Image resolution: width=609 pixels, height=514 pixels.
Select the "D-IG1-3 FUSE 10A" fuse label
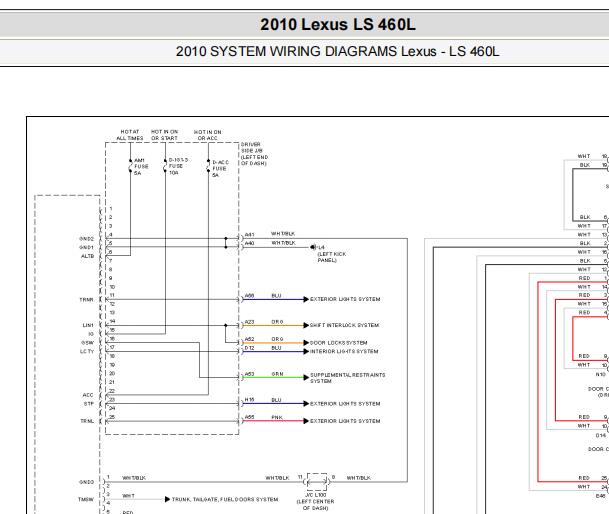[x=178, y=166]
